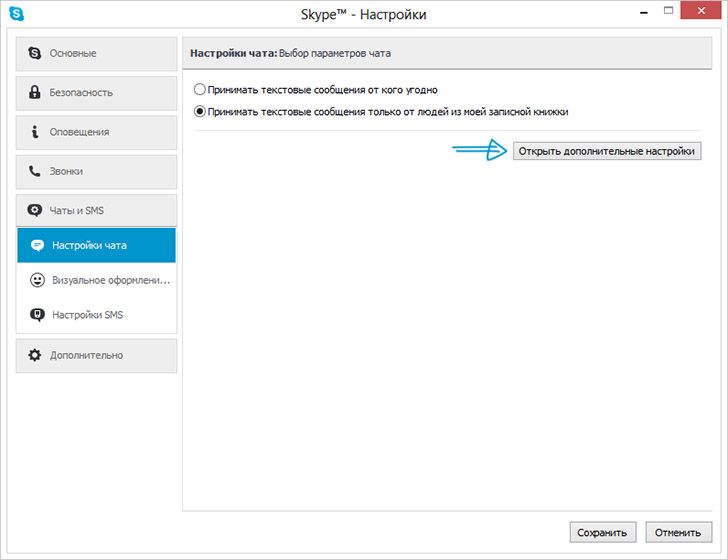Image resolution: width=728 pixels, height=560 pixels.
Task: Click the Визуальное оформление smiley icon
Action: coord(37,280)
